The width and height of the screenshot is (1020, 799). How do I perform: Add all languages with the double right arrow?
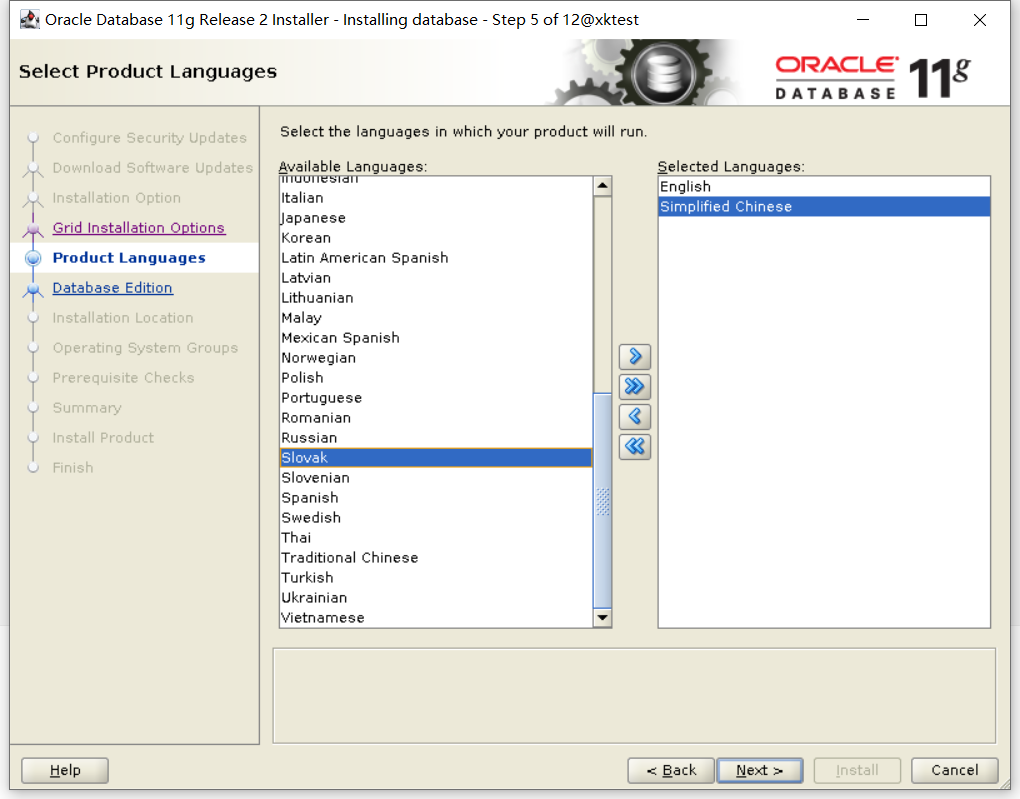coord(635,386)
